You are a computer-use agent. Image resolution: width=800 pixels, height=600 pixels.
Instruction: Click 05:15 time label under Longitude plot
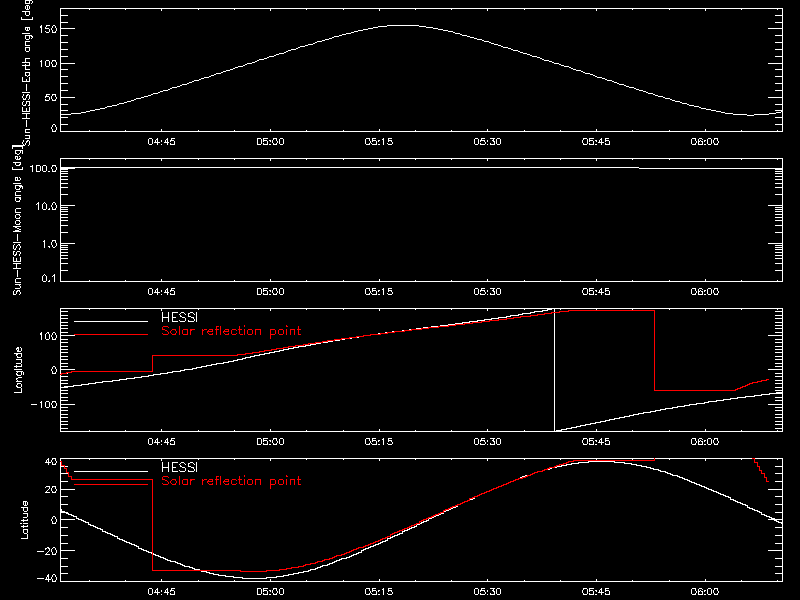coord(379,442)
